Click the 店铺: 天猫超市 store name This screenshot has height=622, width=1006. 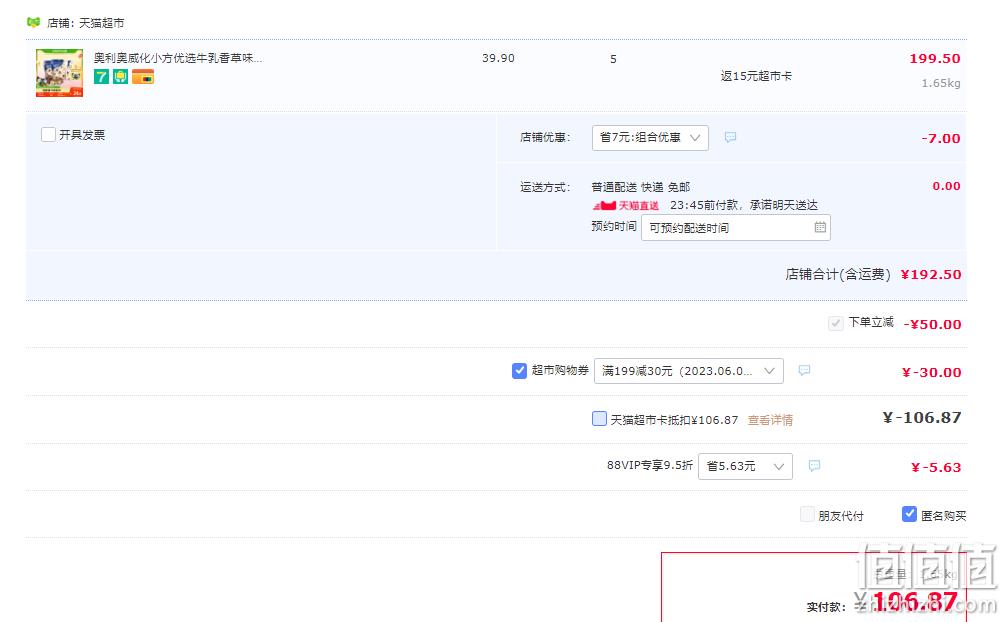coord(85,23)
